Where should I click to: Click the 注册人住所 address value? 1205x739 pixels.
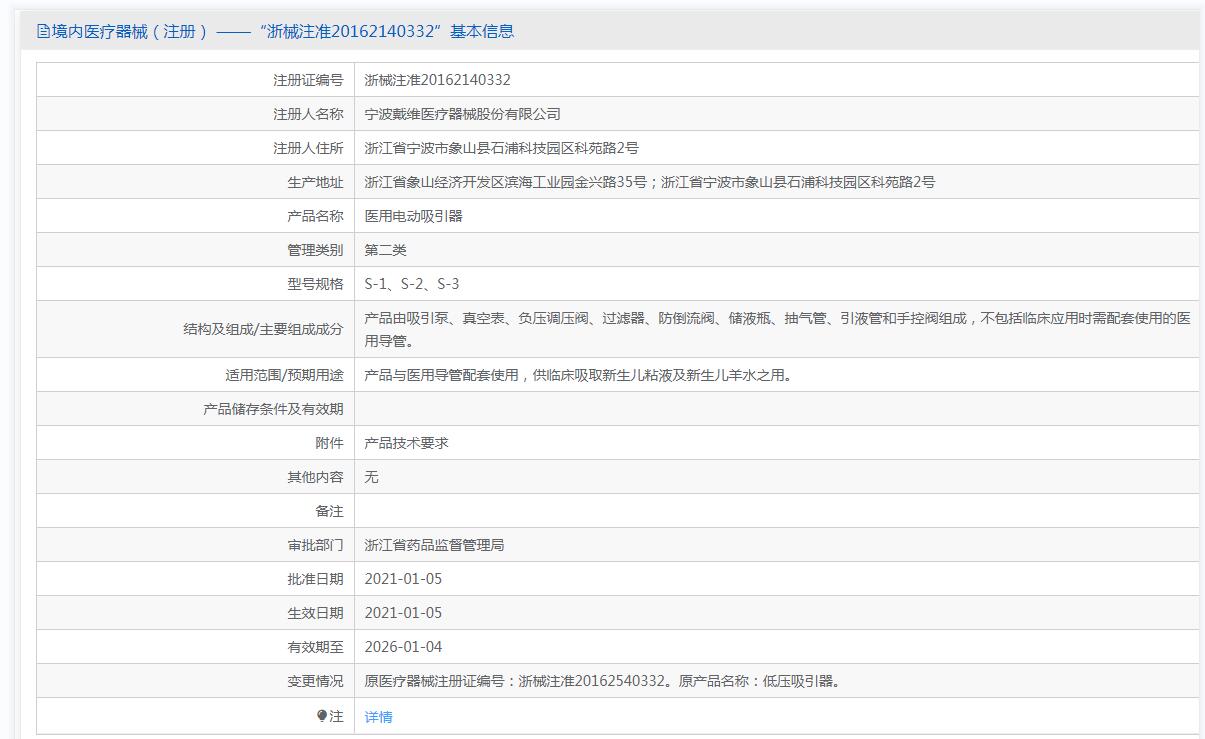coord(501,148)
